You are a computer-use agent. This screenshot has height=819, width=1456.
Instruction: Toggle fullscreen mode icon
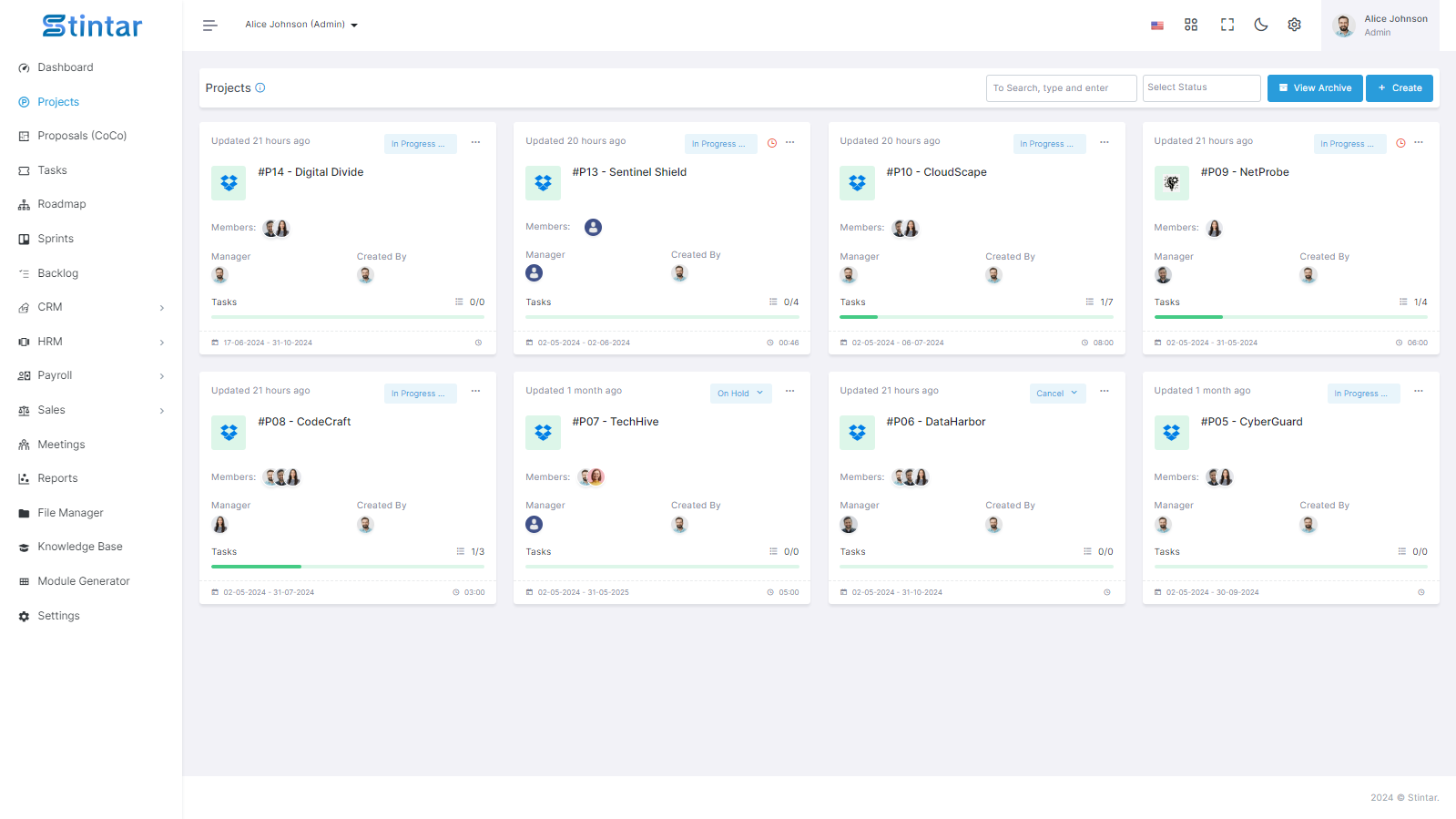tap(1227, 25)
